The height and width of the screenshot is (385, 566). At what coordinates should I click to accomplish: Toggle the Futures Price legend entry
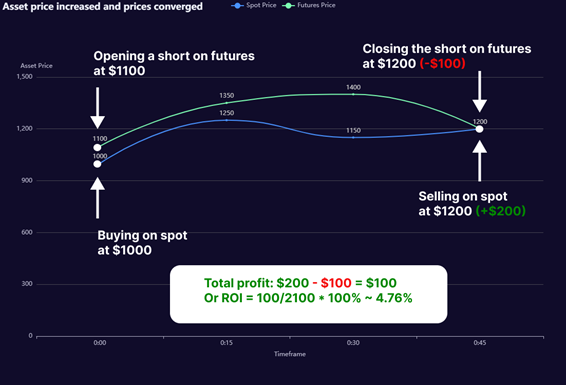(309, 5)
